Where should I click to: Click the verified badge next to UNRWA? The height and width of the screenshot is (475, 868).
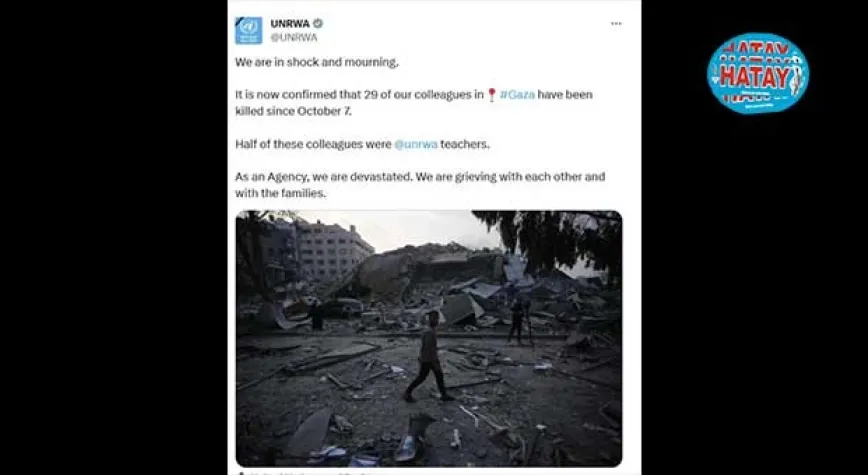pos(318,23)
